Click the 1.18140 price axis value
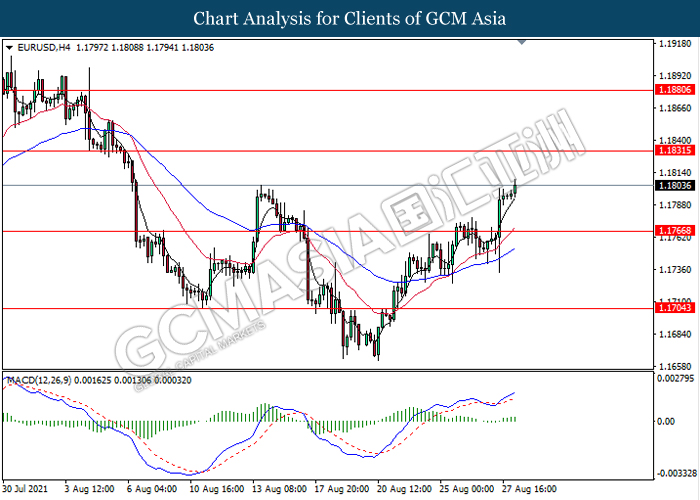 pos(675,173)
